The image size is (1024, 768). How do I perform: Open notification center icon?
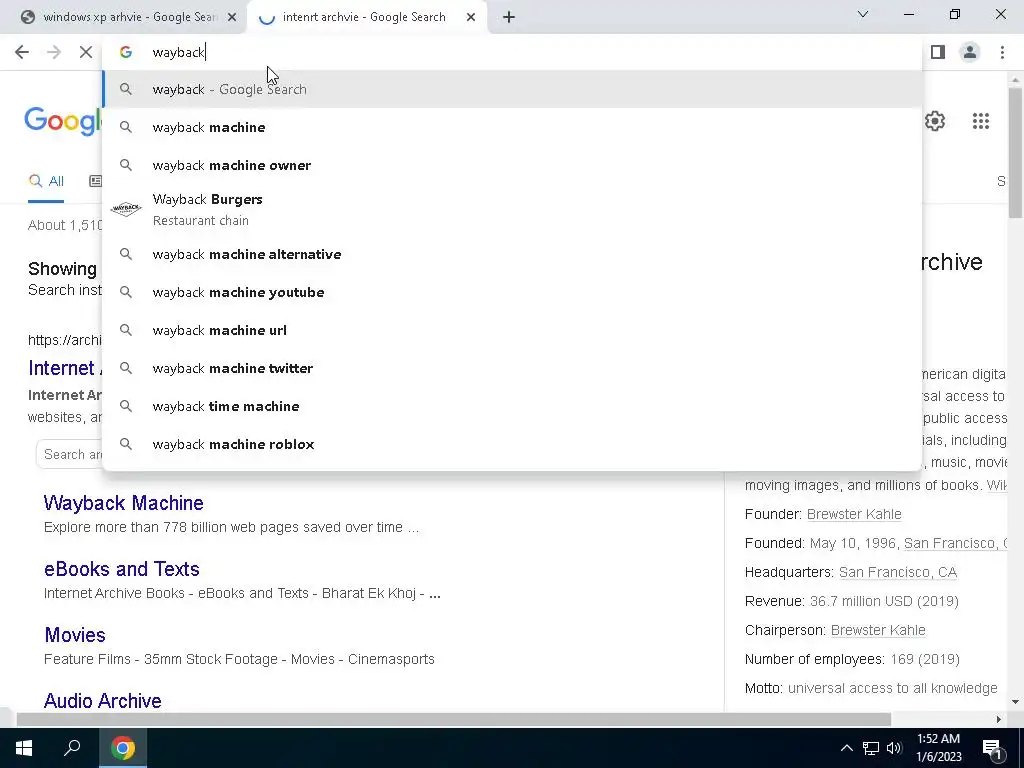[992, 748]
